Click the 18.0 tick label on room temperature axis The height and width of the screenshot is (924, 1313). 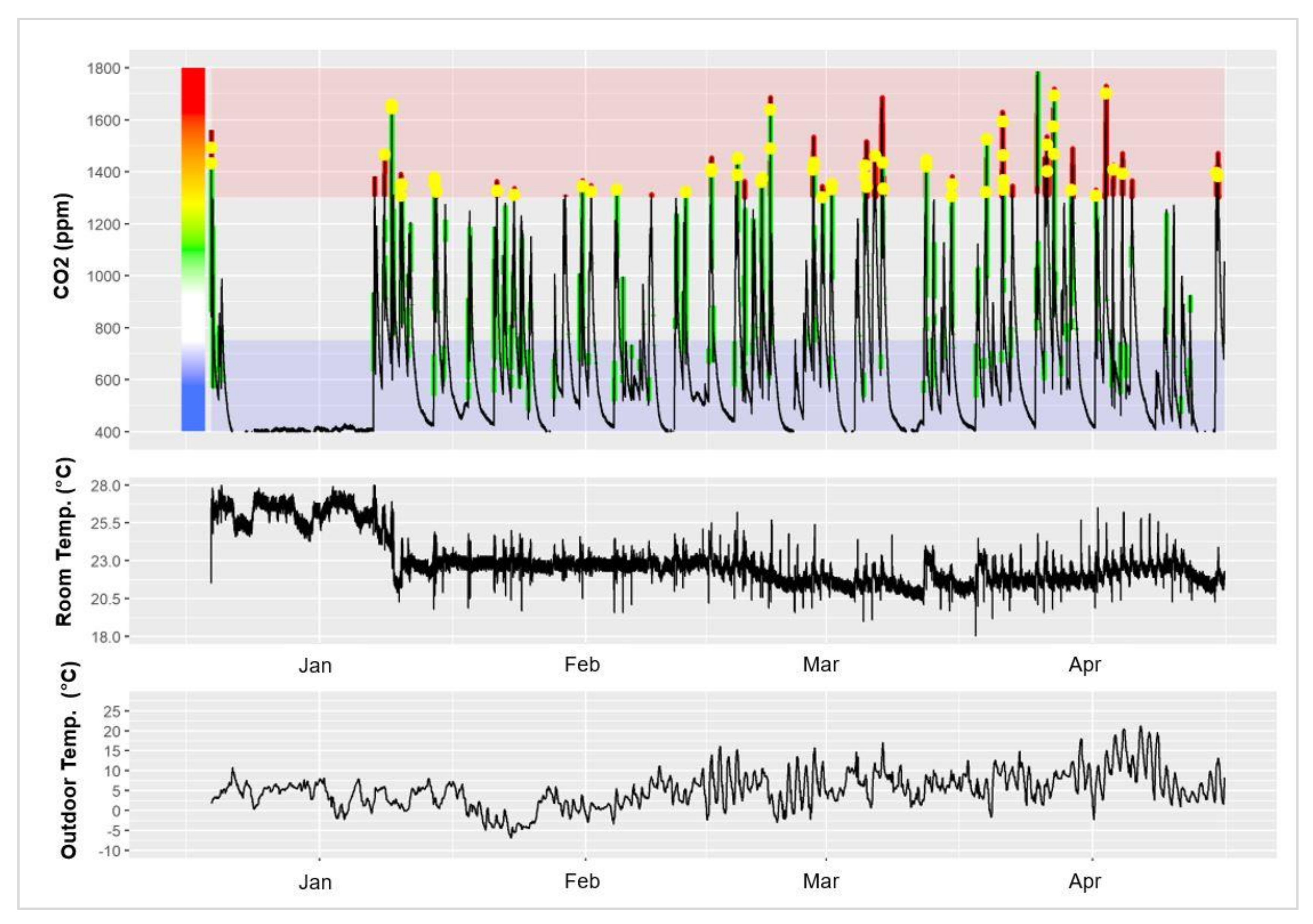[106, 637]
